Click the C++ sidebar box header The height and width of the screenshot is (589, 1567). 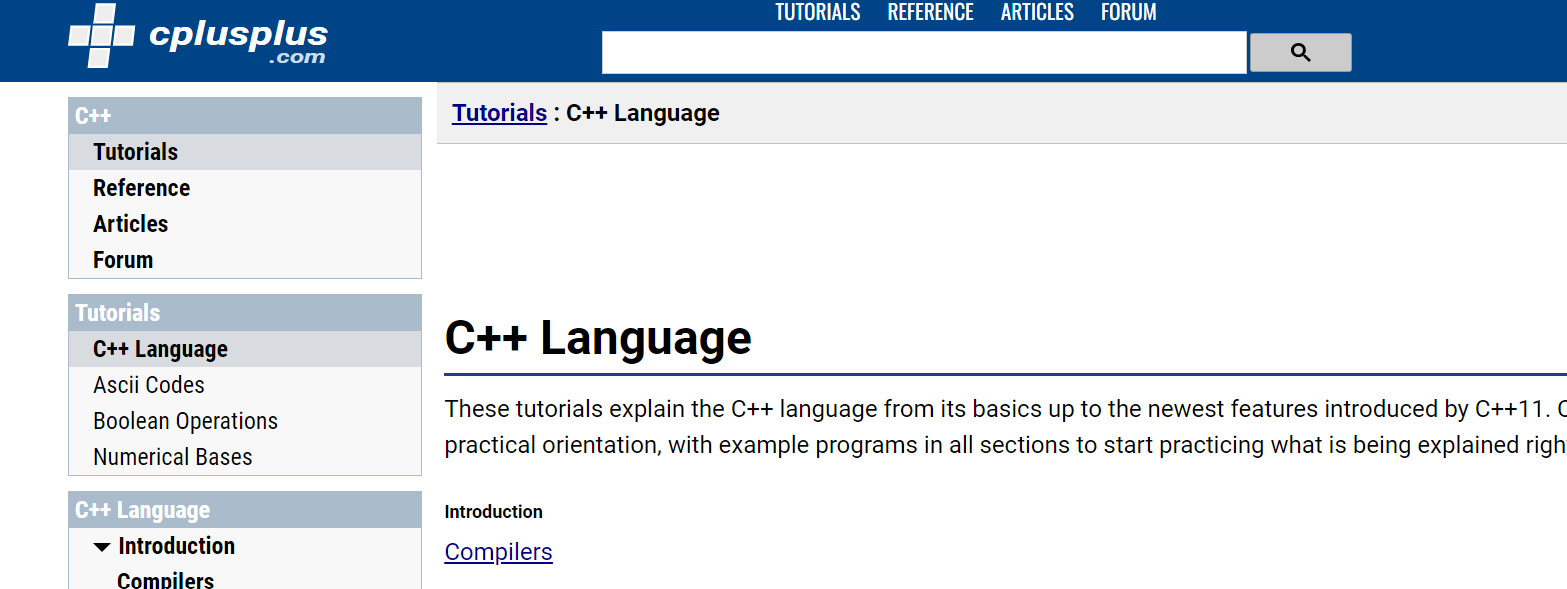click(245, 116)
